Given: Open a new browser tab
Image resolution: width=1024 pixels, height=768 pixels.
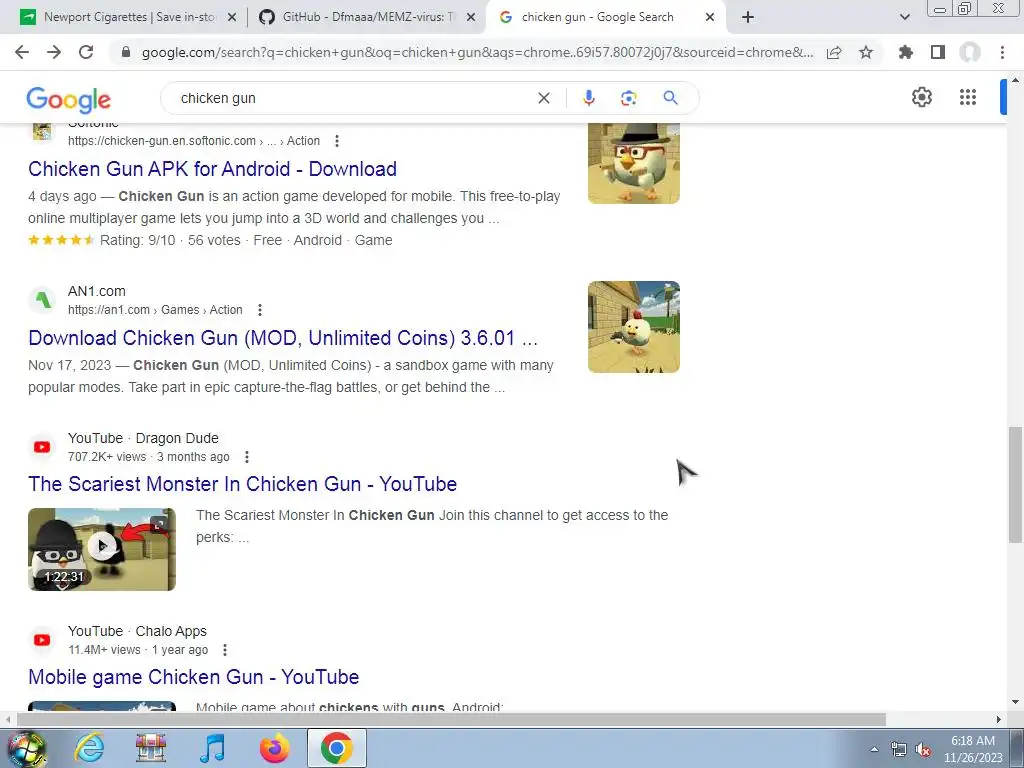Looking at the screenshot, I should pyautogui.click(x=748, y=17).
